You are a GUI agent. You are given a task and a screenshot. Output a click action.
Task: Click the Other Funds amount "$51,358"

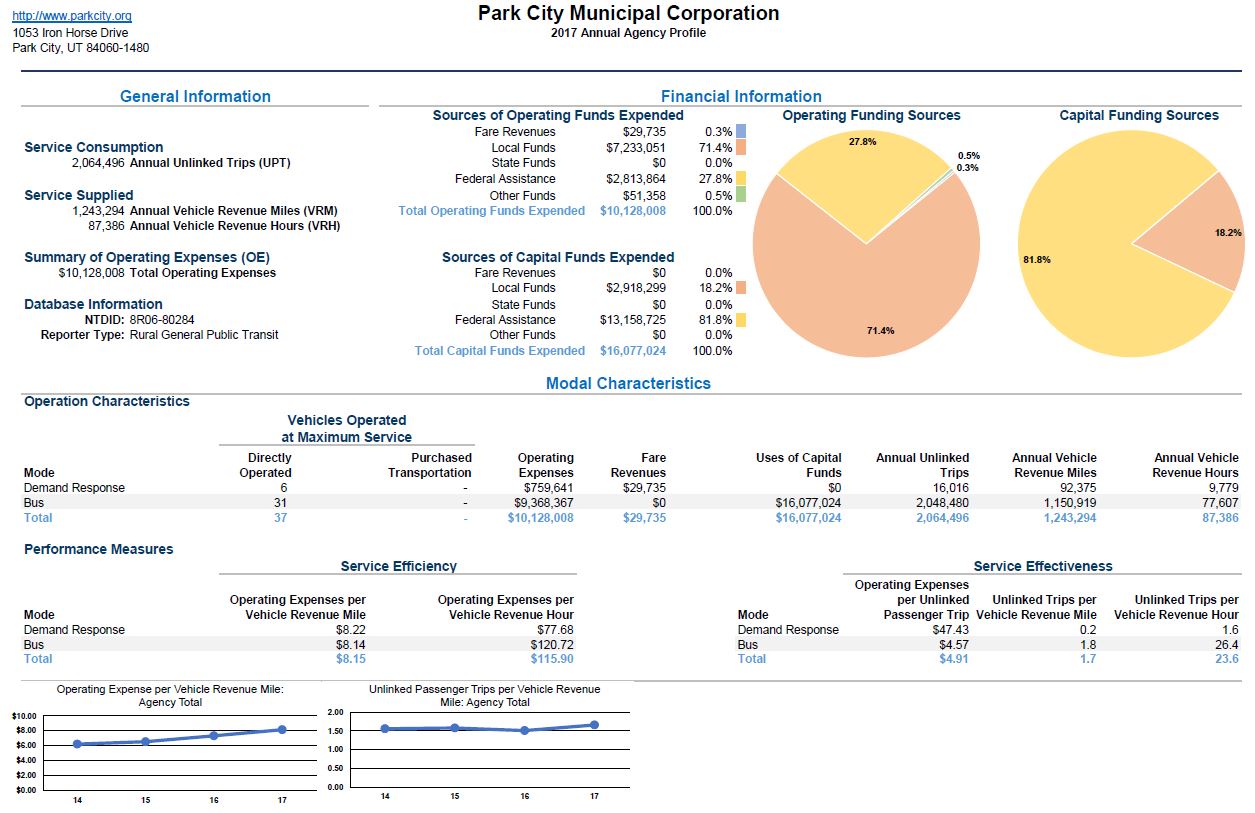(644, 195)
